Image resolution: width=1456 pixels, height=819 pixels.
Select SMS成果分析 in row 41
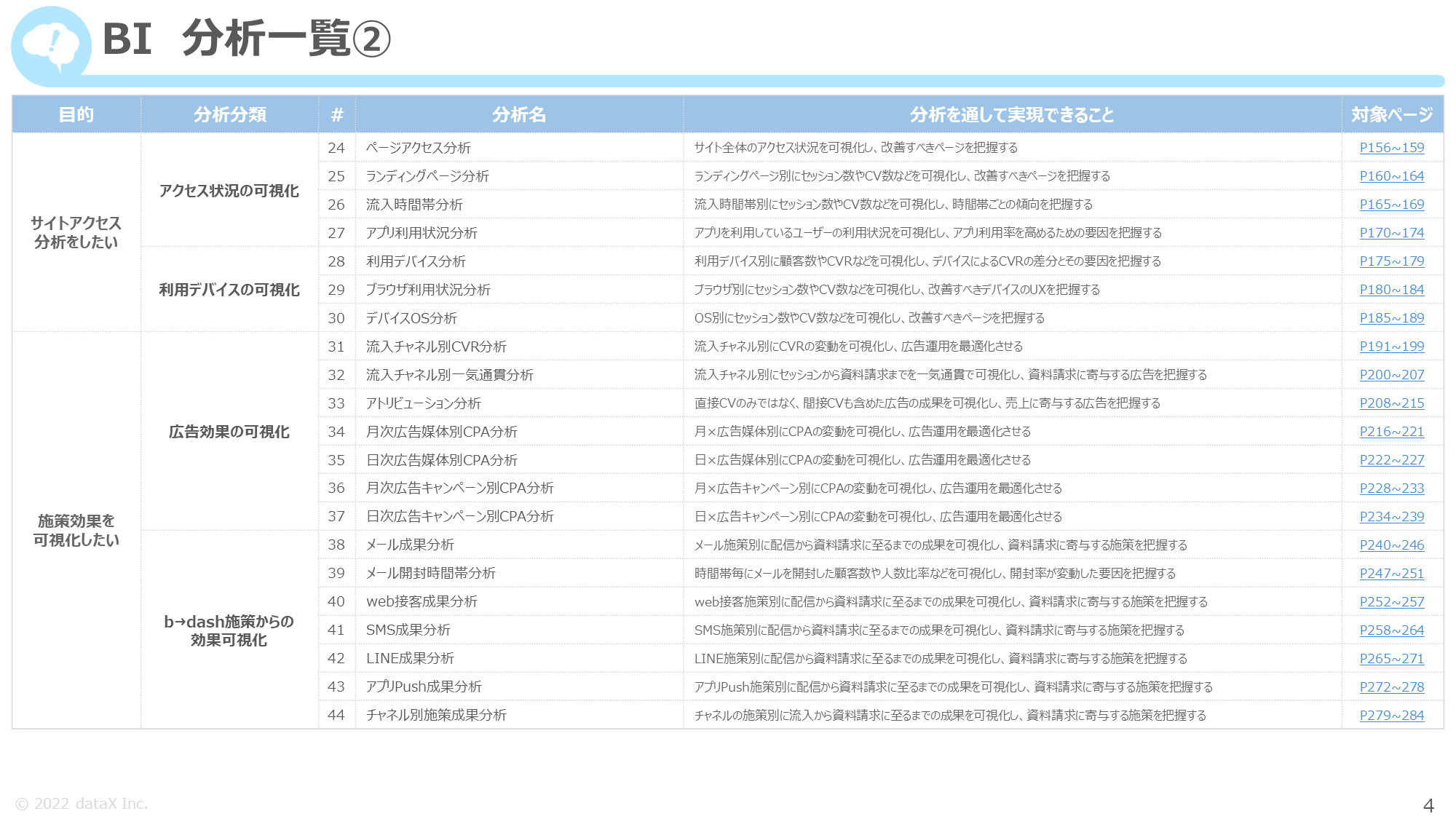[408, 630]
